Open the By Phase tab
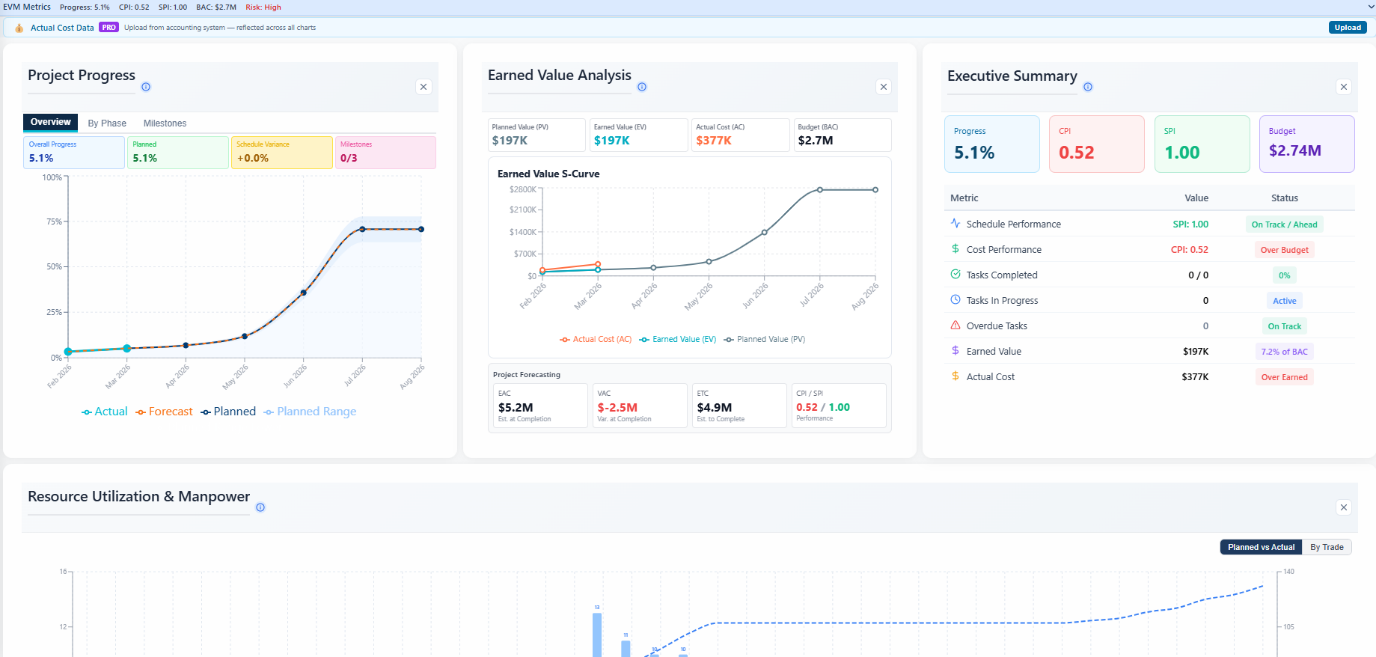The width and height of the screenshot is (1376, 657). (107, 123)
